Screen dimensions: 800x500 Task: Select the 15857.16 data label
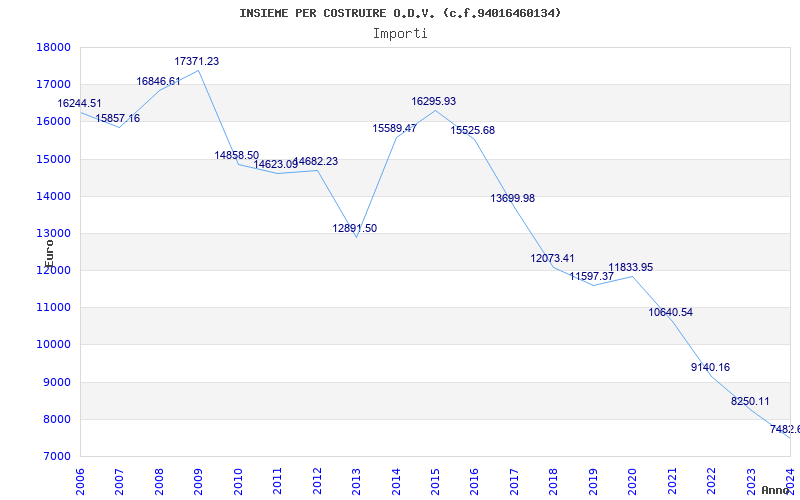point(117,118)
